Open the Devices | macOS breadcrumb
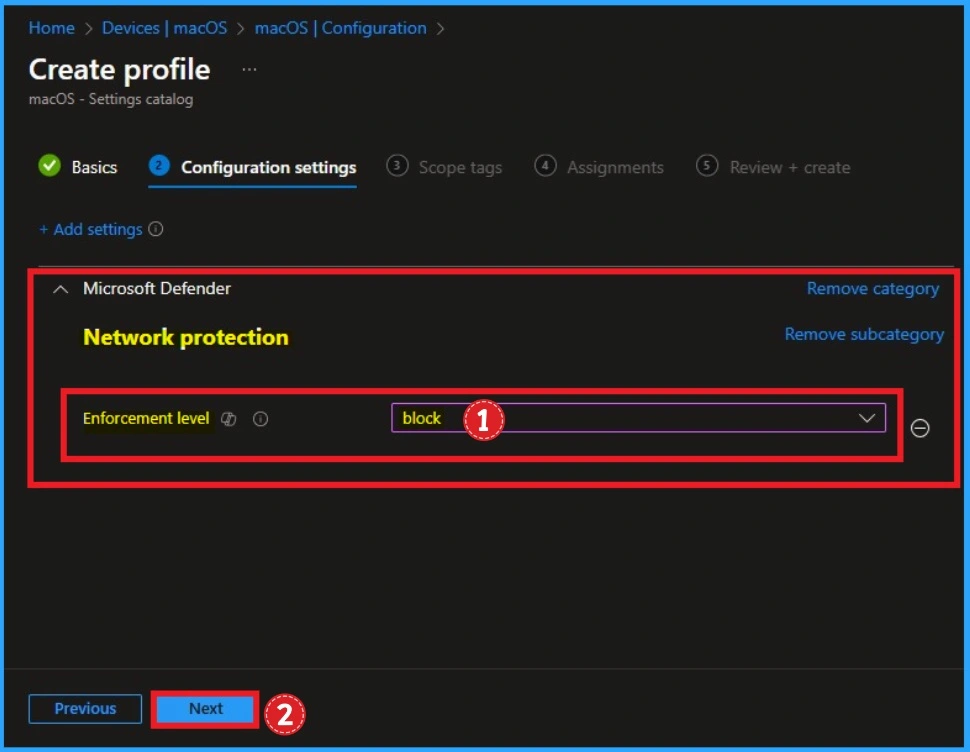This screenshot has height=752, width=970. [x=165, y=28]
